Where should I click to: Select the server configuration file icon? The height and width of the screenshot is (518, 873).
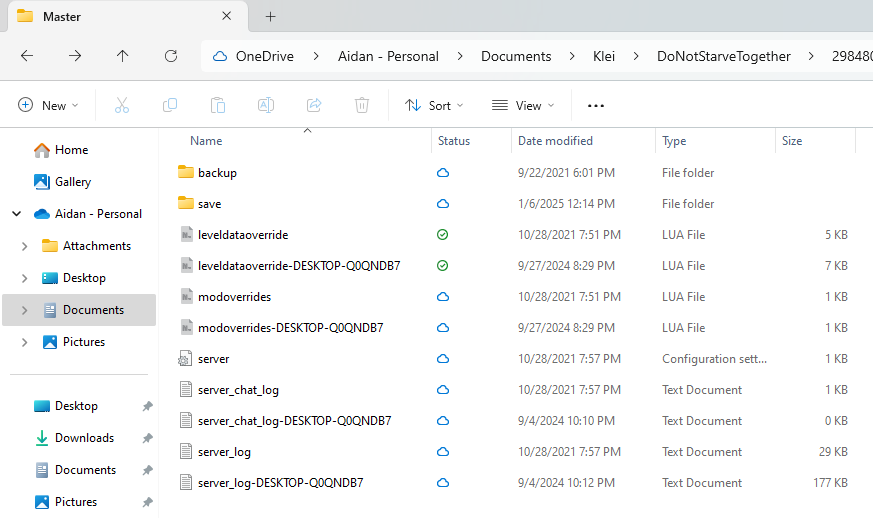[185, 359]
